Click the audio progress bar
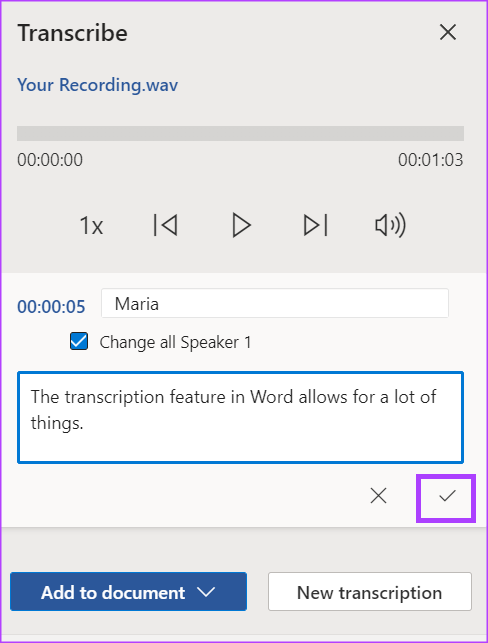488x643 pixels. [x=240, y=134]
